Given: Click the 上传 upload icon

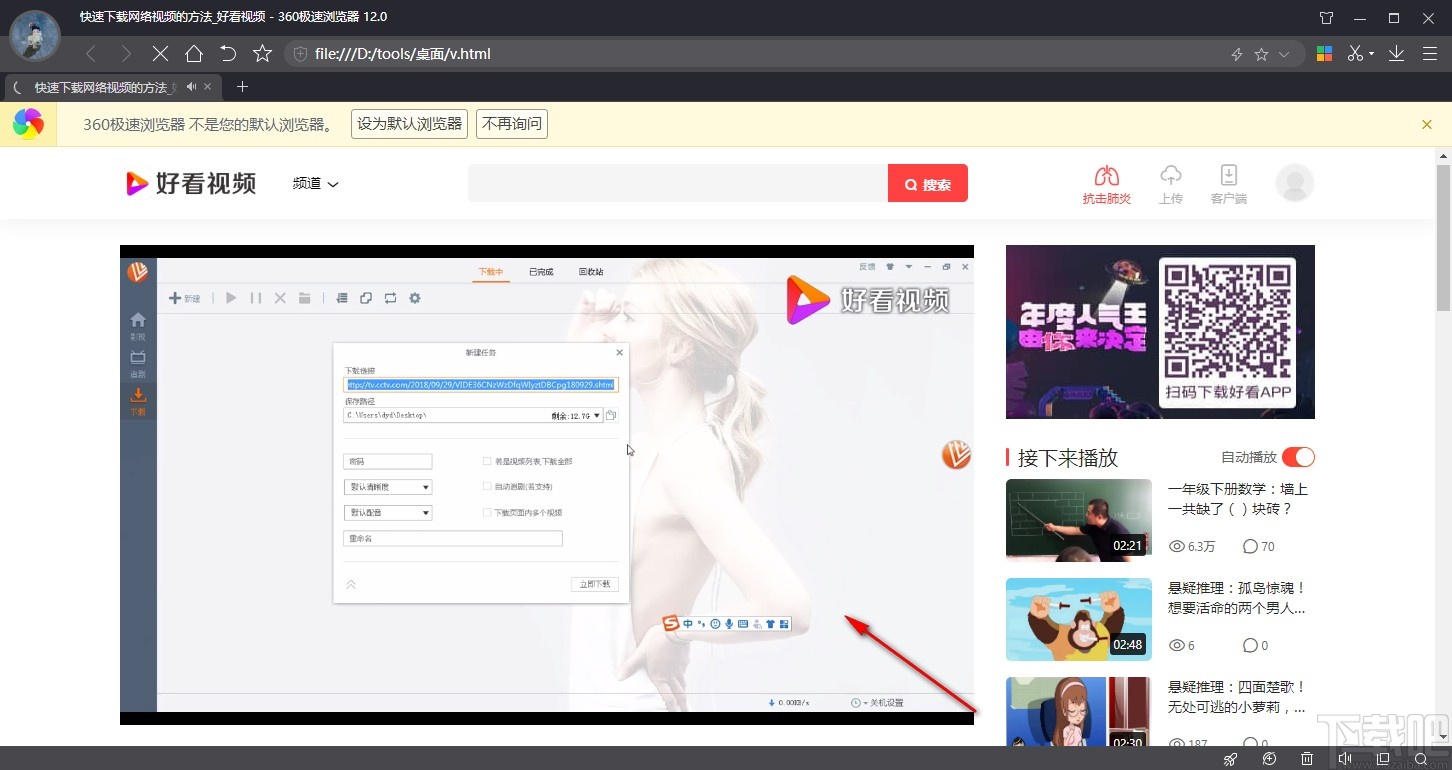Looking at the screenshot, I should point(1171,185).
